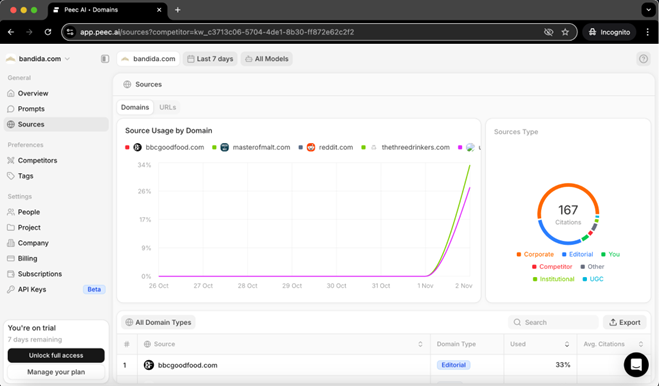Click the tracking protection eye icon
This screenshot has height=386, width=659.
point(548,32)
